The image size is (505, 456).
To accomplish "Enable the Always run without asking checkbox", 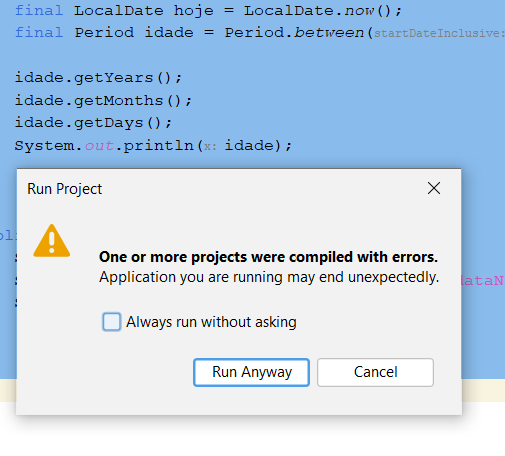I will [112, 322].
